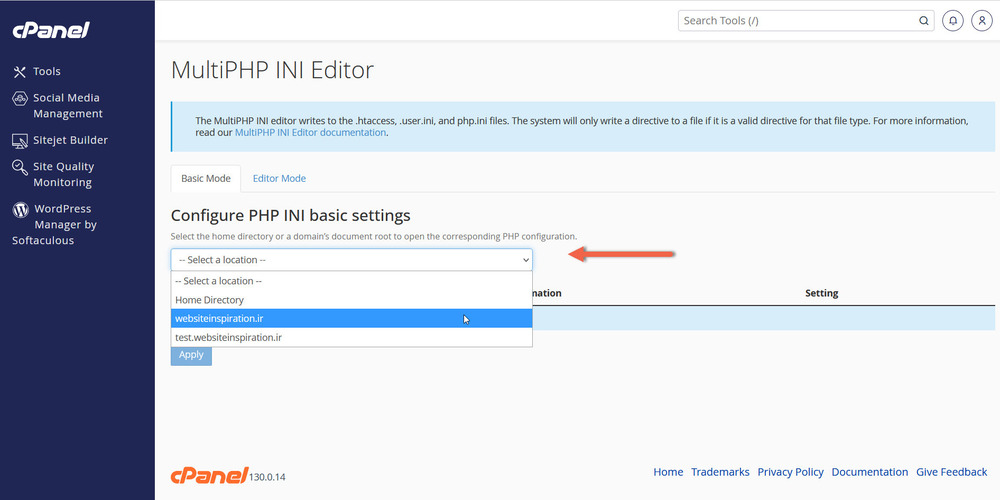Open the user account icon
Viewport: 1000px width, 500px height.
[x=982, y=20]
